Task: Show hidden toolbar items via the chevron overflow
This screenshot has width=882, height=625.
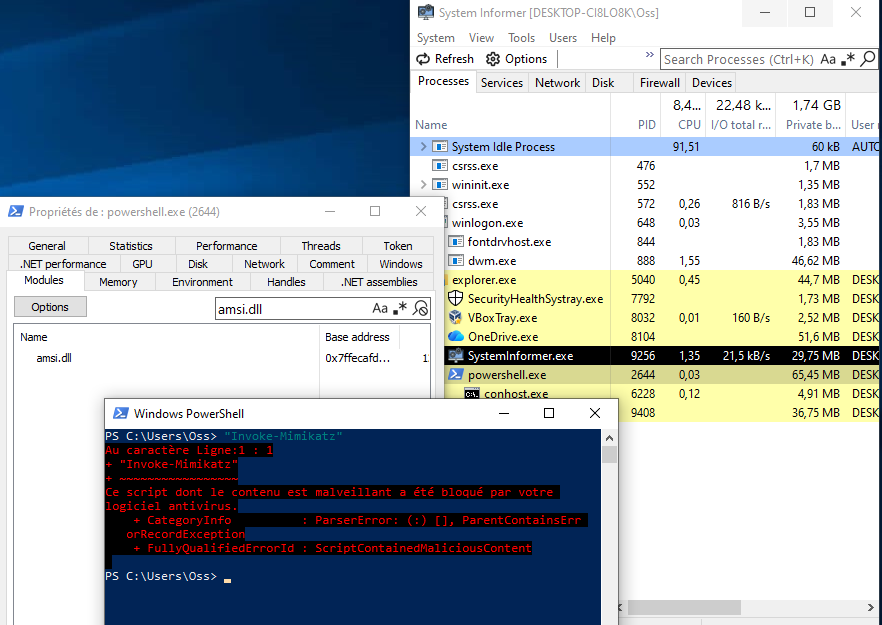Action: pyautogui.click(x=650, y=55)
